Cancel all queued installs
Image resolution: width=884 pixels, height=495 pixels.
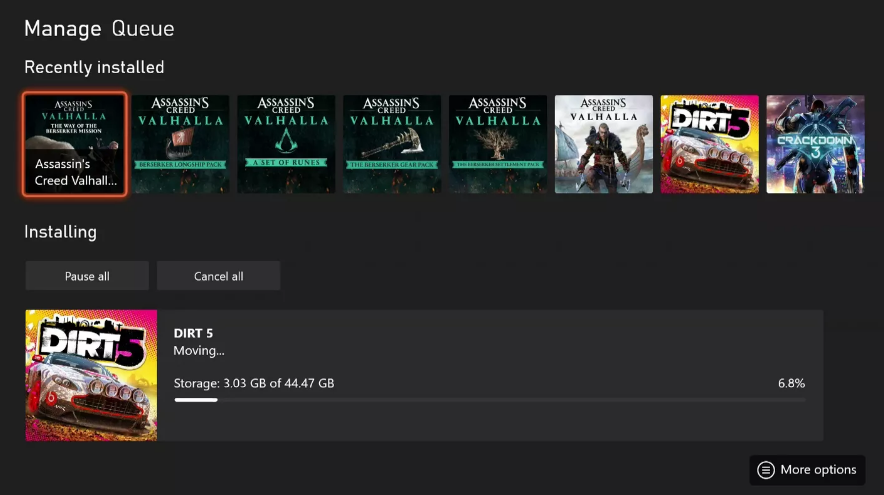219,276
